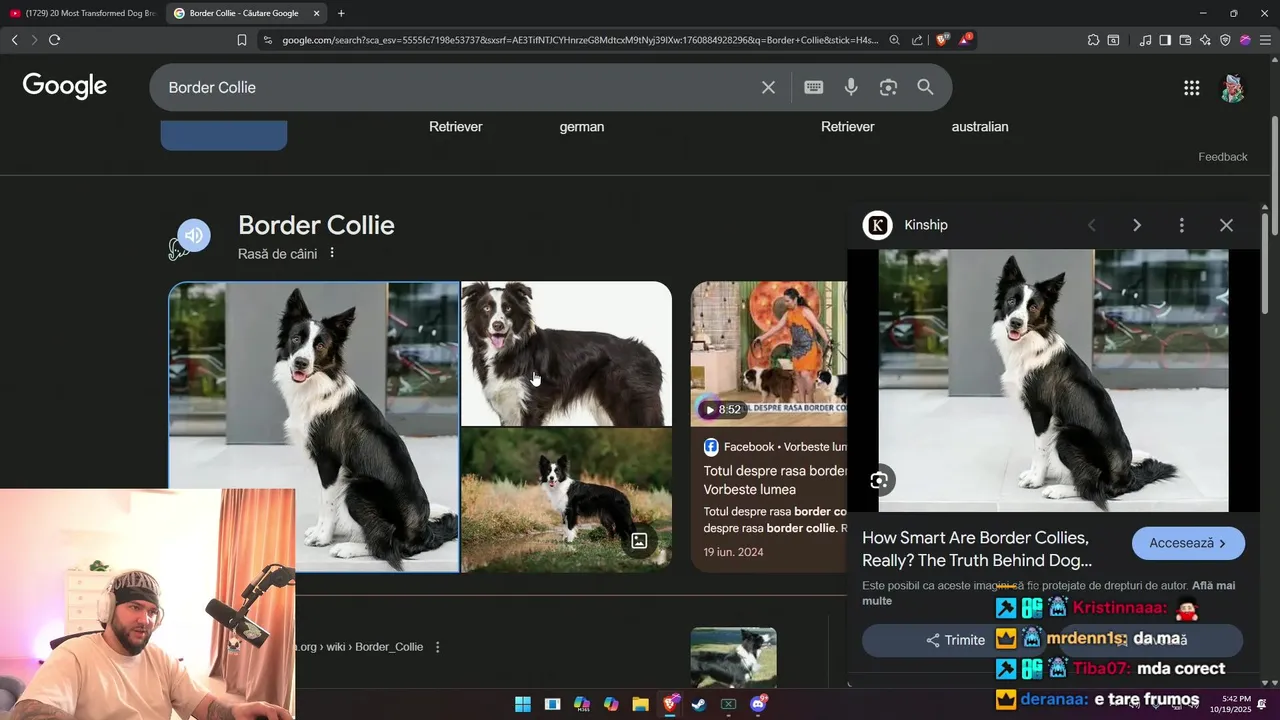Open the on-screen keyboard input tool
Image resolution: width=1280 pixels, height=720 pixels.
814,88
